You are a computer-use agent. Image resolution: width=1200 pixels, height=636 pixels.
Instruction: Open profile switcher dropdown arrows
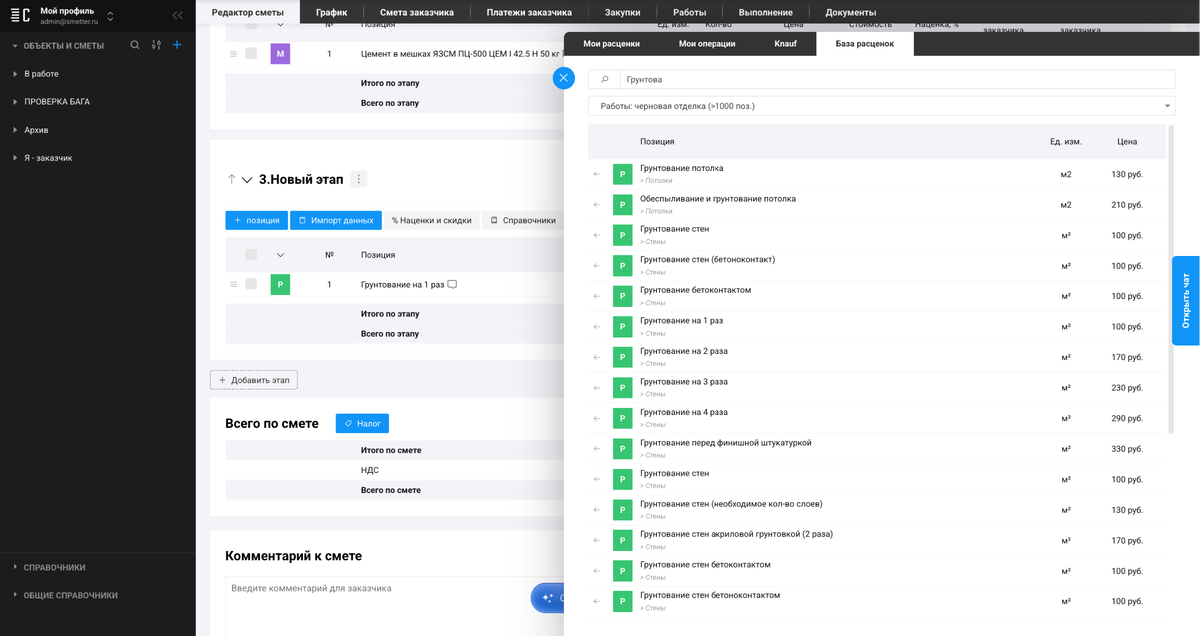click(110, 16)
